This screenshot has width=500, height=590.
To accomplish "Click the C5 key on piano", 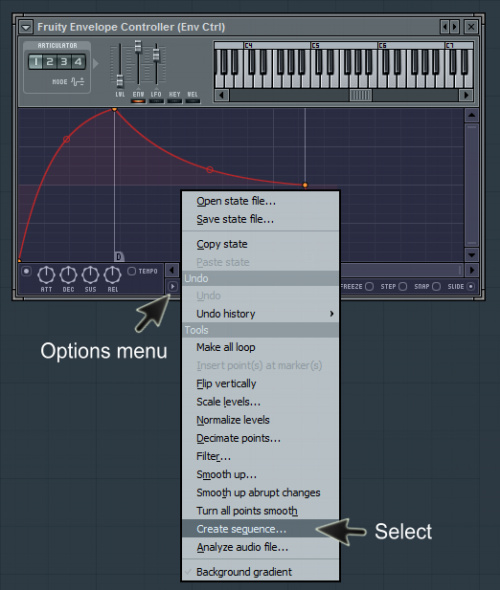I will [x=315, y=81].
